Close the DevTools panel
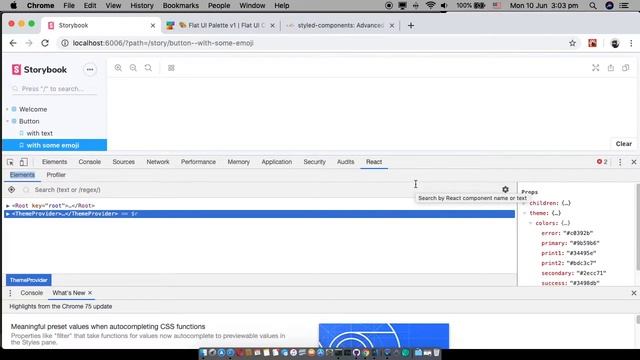 633,162
